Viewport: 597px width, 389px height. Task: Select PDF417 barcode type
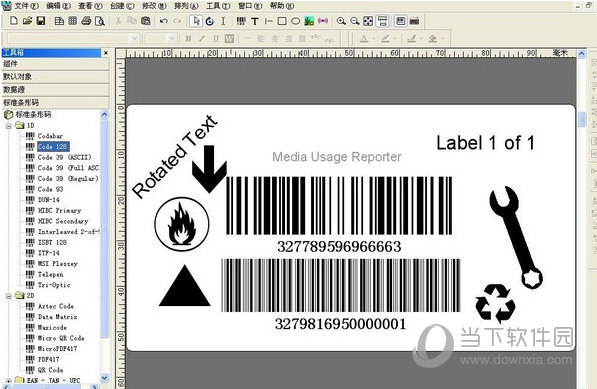(49, 359)
